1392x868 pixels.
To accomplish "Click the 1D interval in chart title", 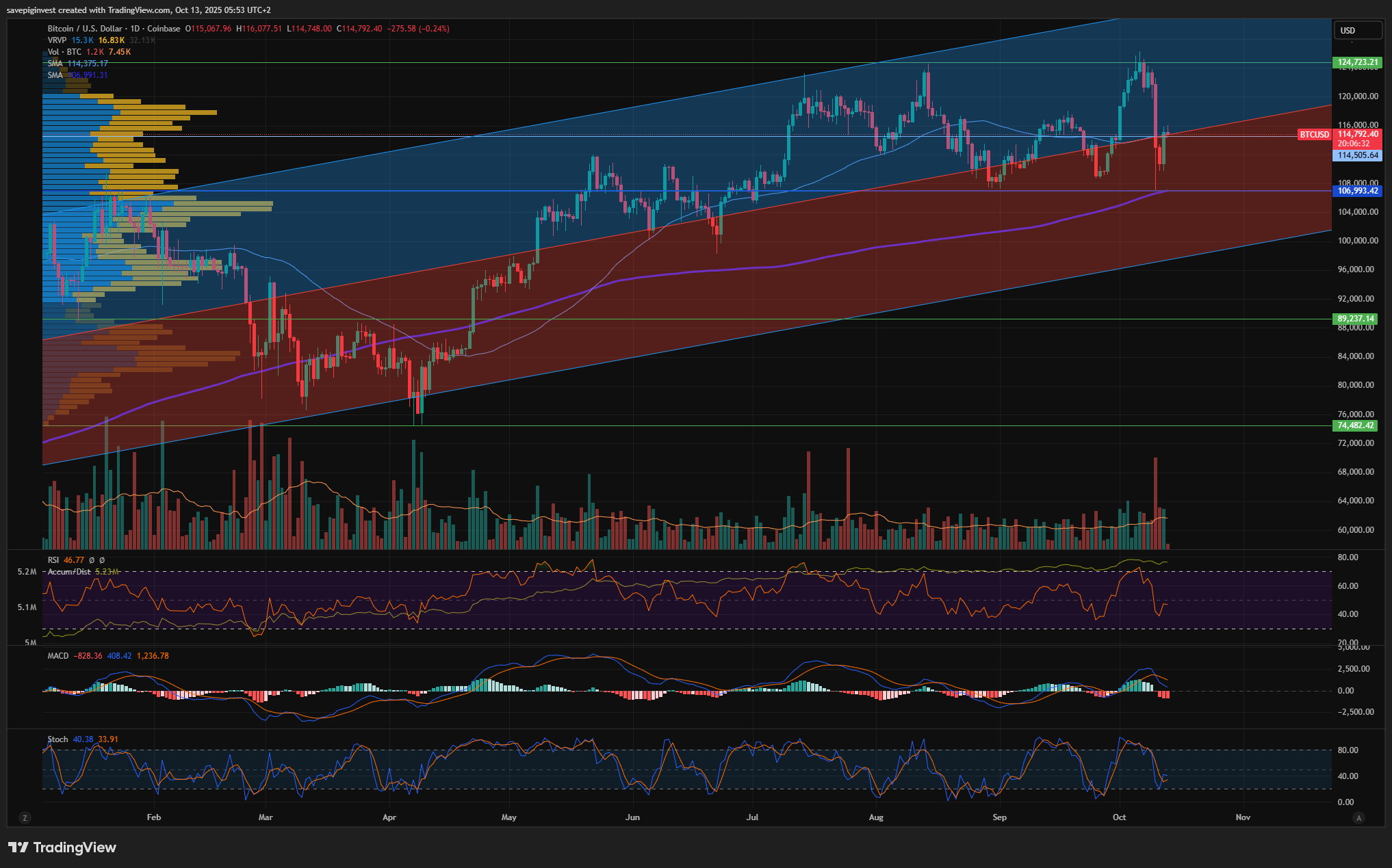I will [135, 29].
